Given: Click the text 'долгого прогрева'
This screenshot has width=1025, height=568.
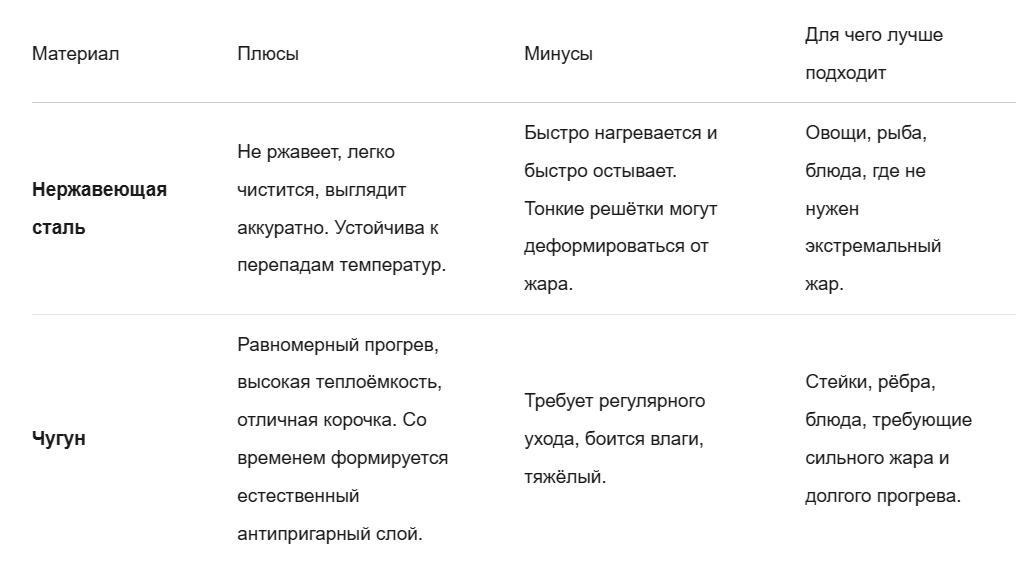Looking at the screenshot, I should [x=881, y=496].
